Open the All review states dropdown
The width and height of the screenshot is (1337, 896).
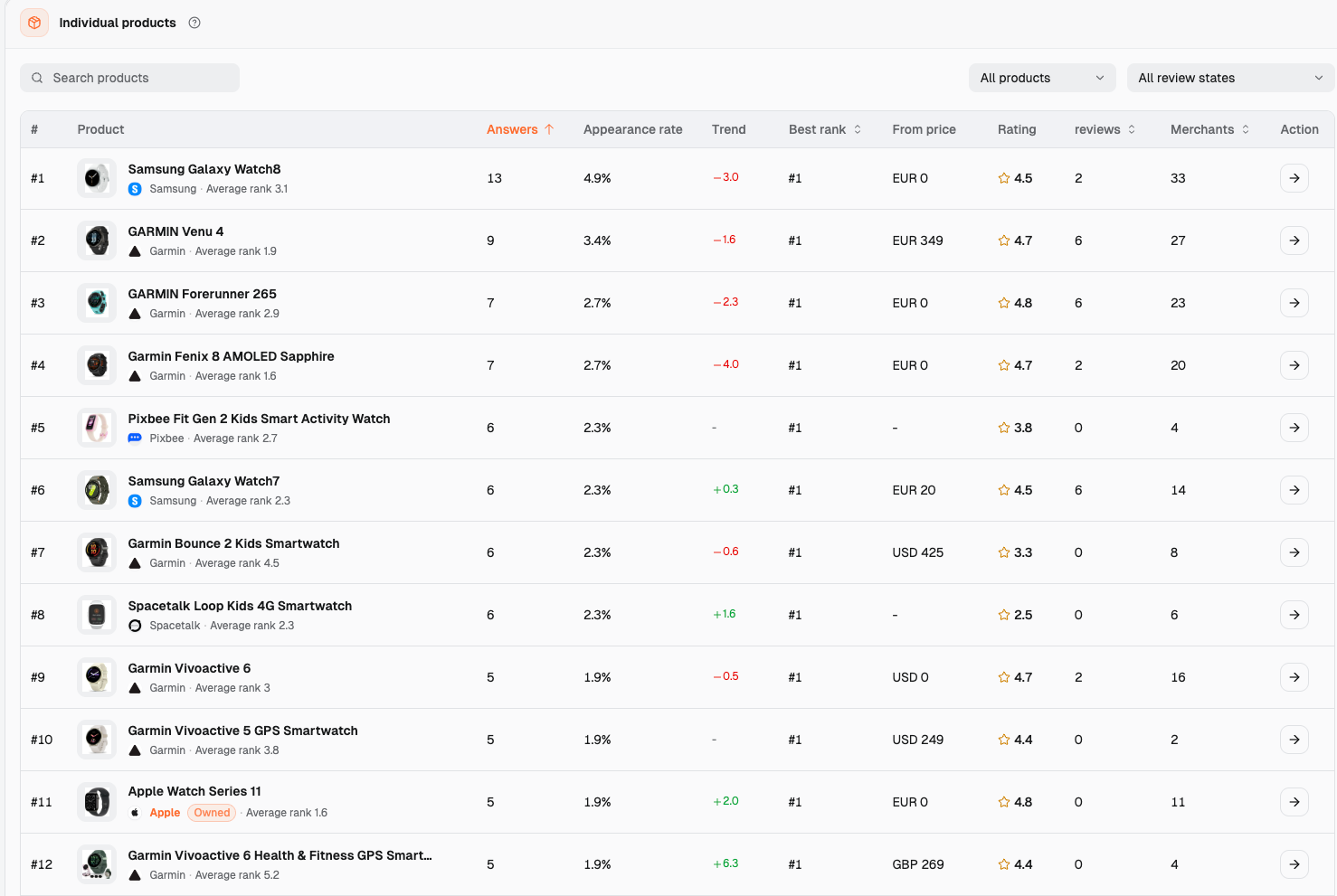point(1230,78)
